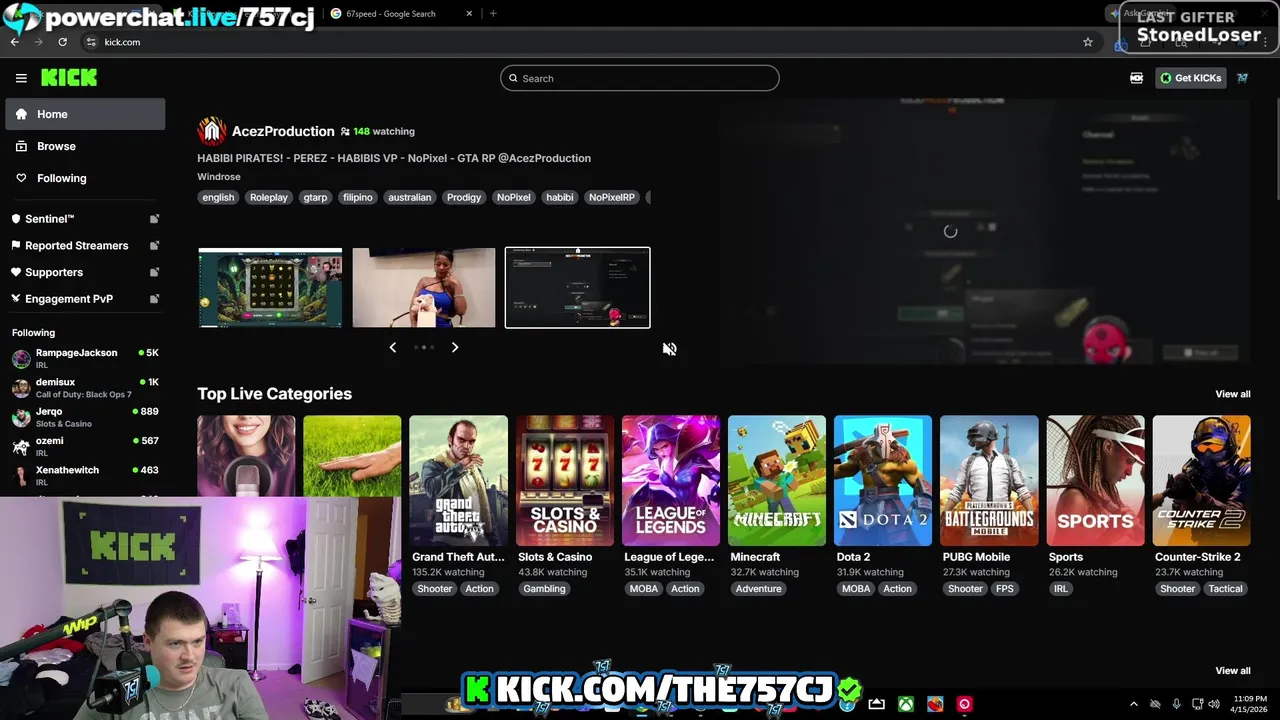Open PUBG Mobile category card
The width and height of the screenshot is (1280, 720).
(x=989, y=481)
